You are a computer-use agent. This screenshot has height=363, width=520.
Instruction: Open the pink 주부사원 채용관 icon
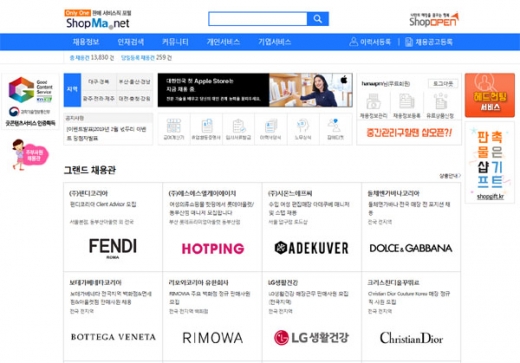30,154
